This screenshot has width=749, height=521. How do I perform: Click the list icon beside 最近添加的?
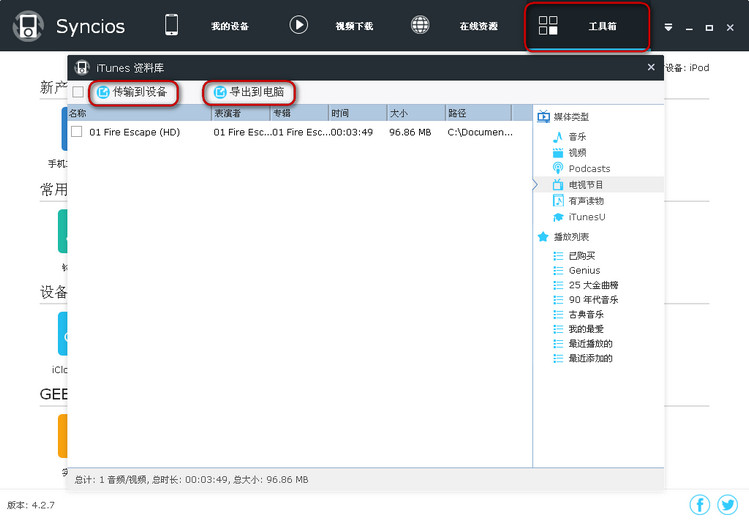click(x=558, y=358)
